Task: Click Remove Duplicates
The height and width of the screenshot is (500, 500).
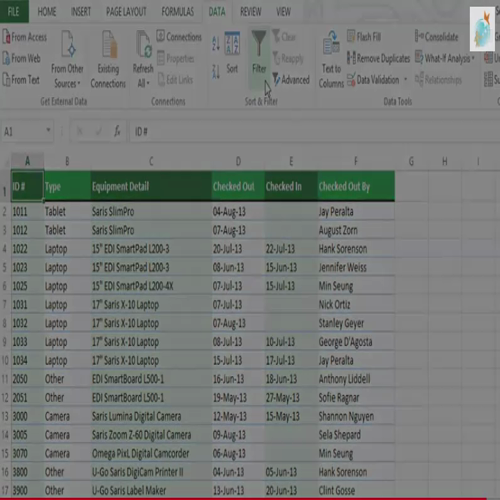Action: pyautogui.click(x=379, y=58)
